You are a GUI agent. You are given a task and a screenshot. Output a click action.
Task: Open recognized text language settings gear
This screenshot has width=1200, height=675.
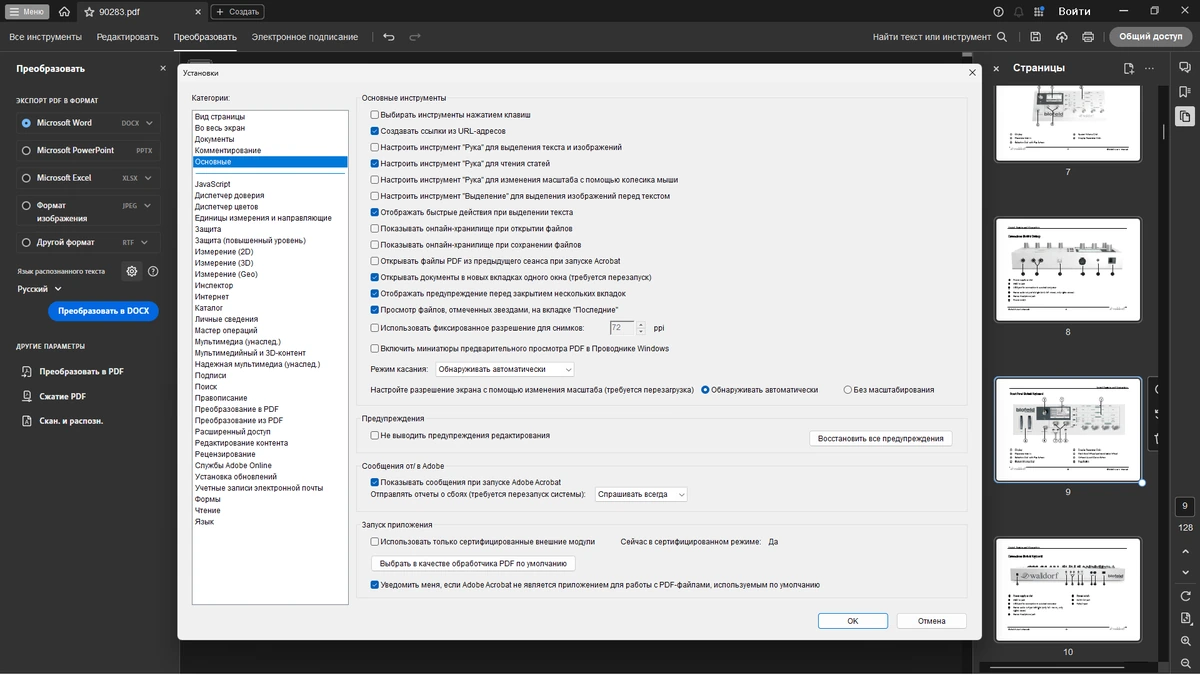(131, 271)
